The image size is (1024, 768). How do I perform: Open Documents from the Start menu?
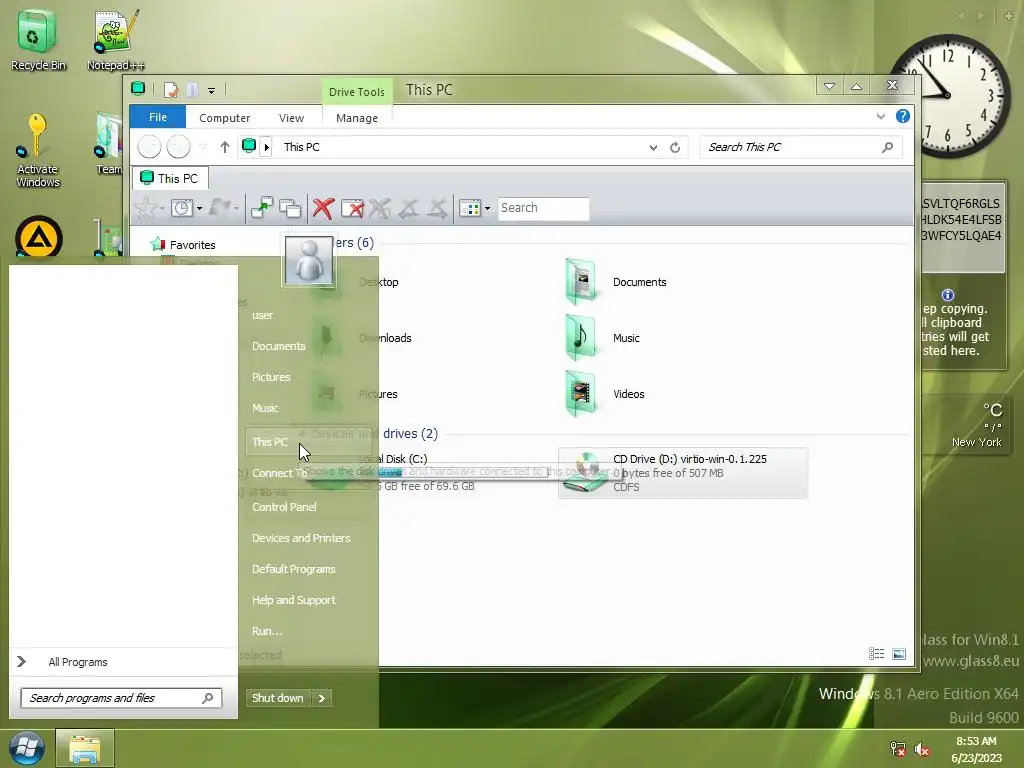279,346
